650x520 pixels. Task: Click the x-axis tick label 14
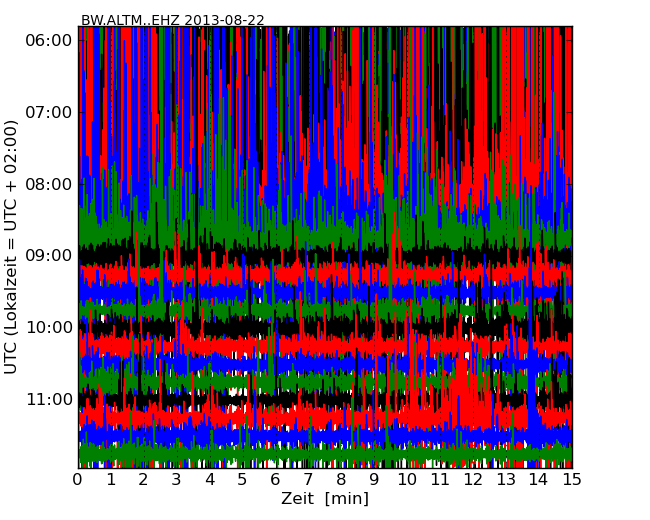(539, 480)
